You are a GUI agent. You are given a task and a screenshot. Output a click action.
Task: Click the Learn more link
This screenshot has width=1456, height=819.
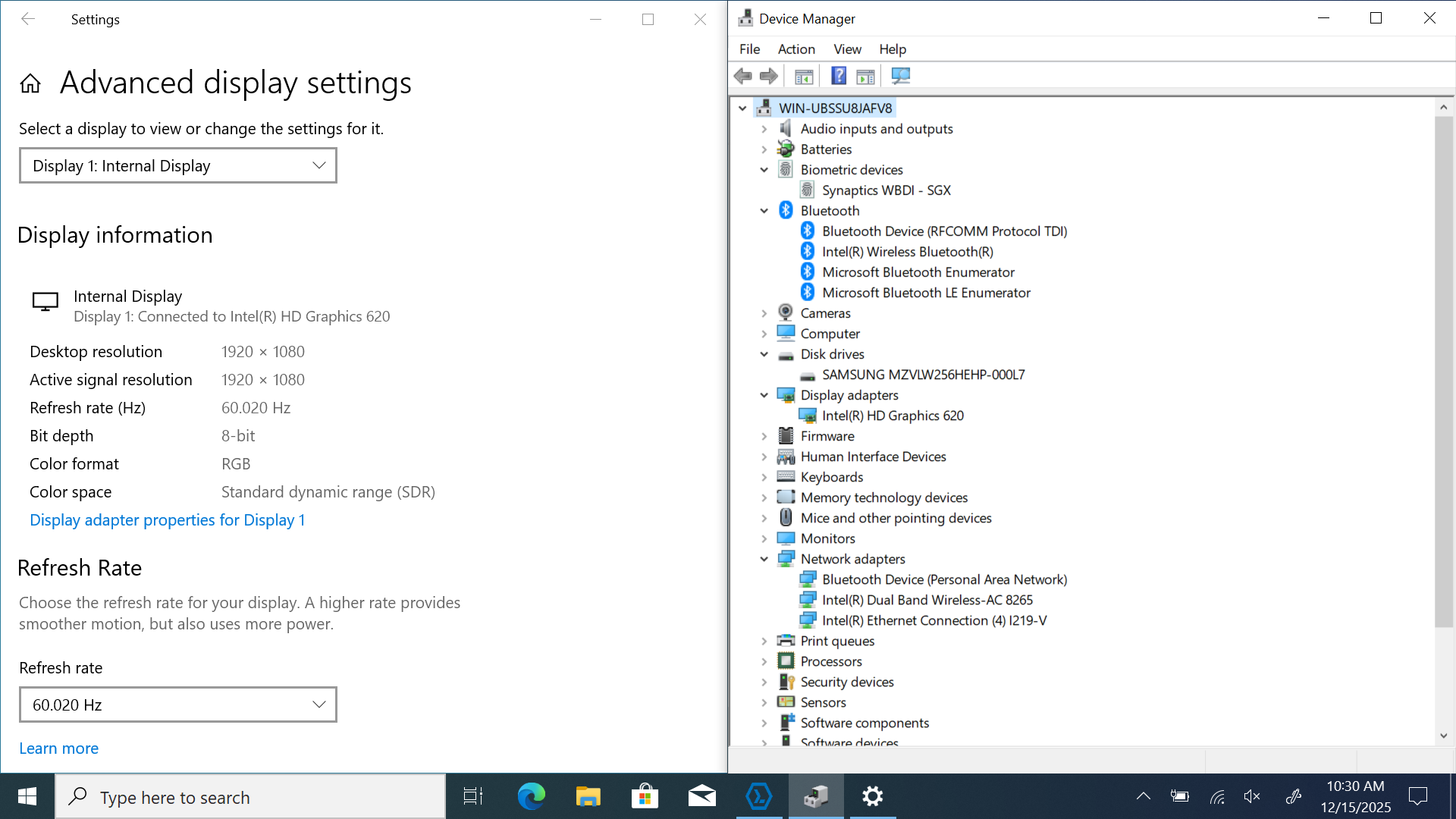click(58, 748)
